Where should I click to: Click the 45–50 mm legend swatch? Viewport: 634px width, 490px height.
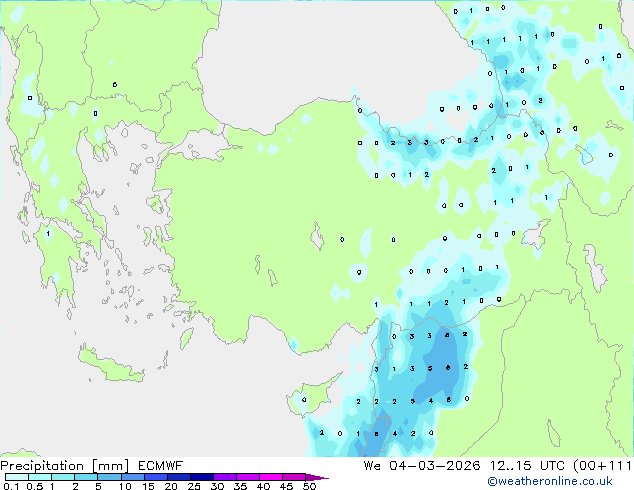click(294, 477)
